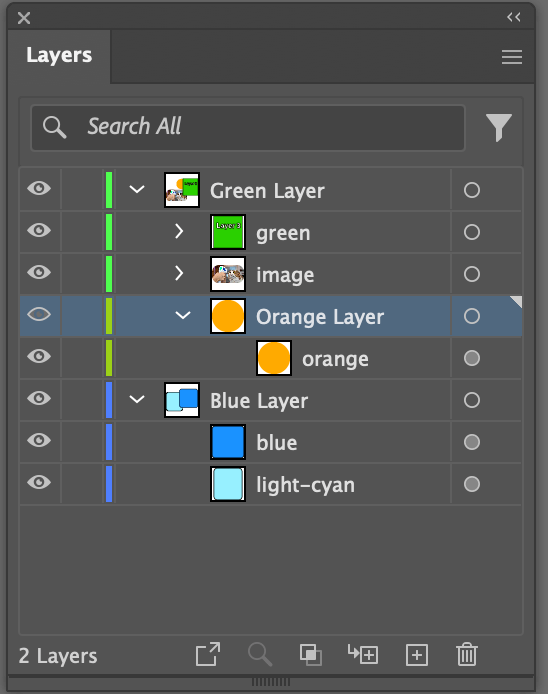
Task: Collapse the Green Layer chevron
Action: point(137,189)
